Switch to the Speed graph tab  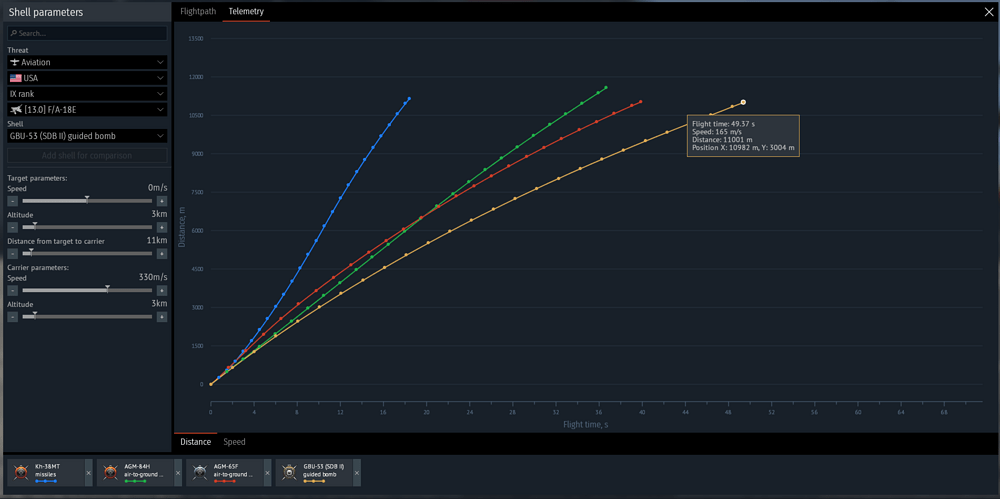pos(234,442)
